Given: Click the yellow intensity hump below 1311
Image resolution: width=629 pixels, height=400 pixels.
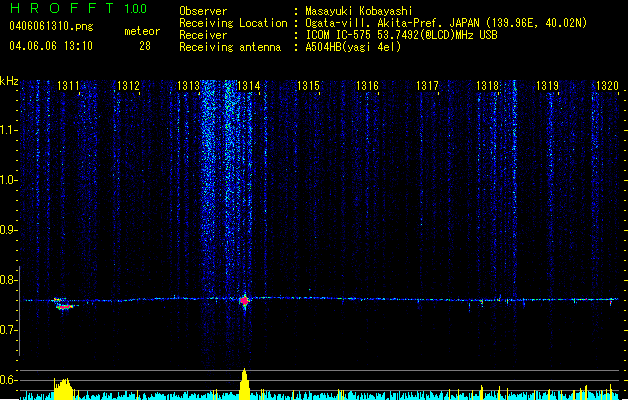Looking at the screenshot, I should [x=63, y=389].
